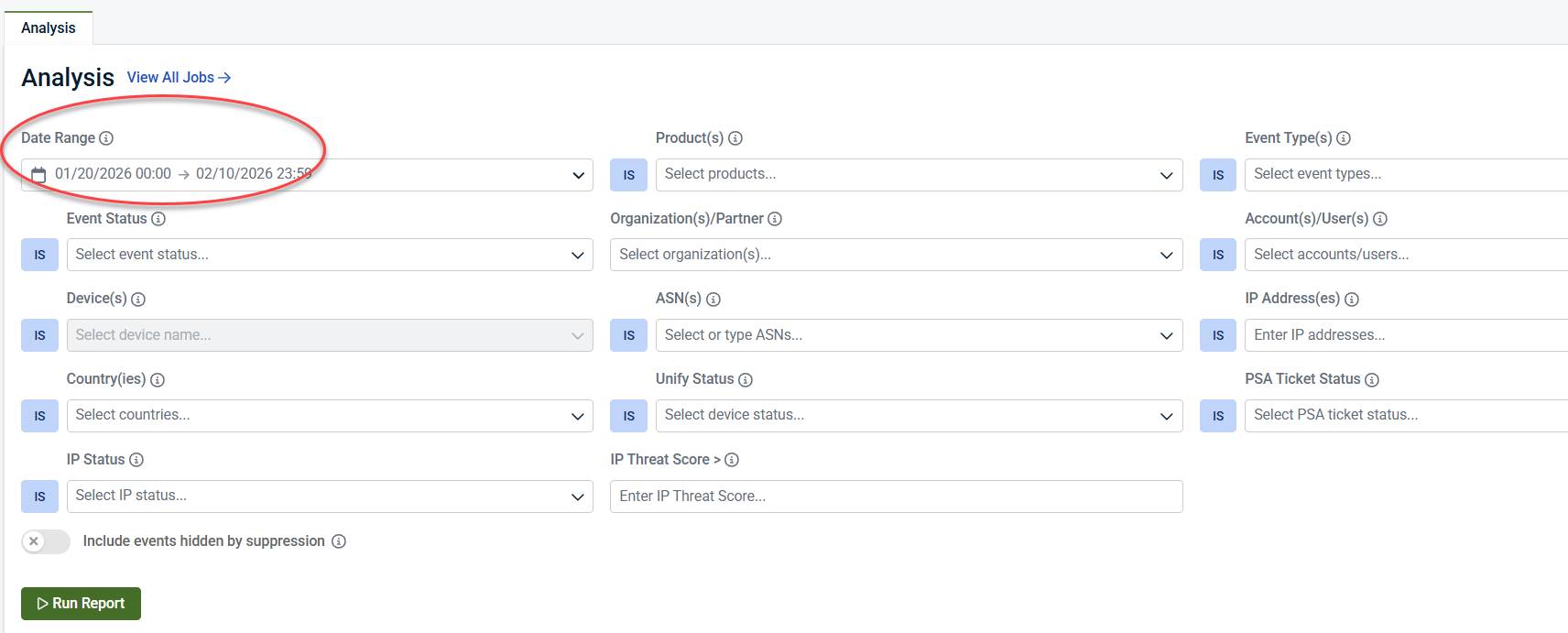Toggle the IS operator for Event Status
The height and width of the screenshot is (633, 1568).
(39, 255)
